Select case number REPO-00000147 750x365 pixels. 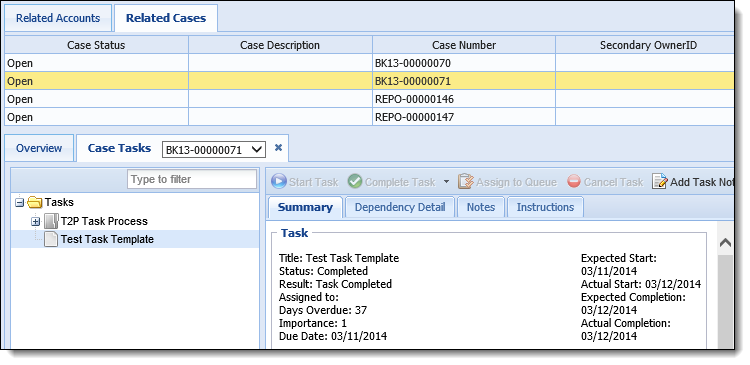click(x=414, y=117)
